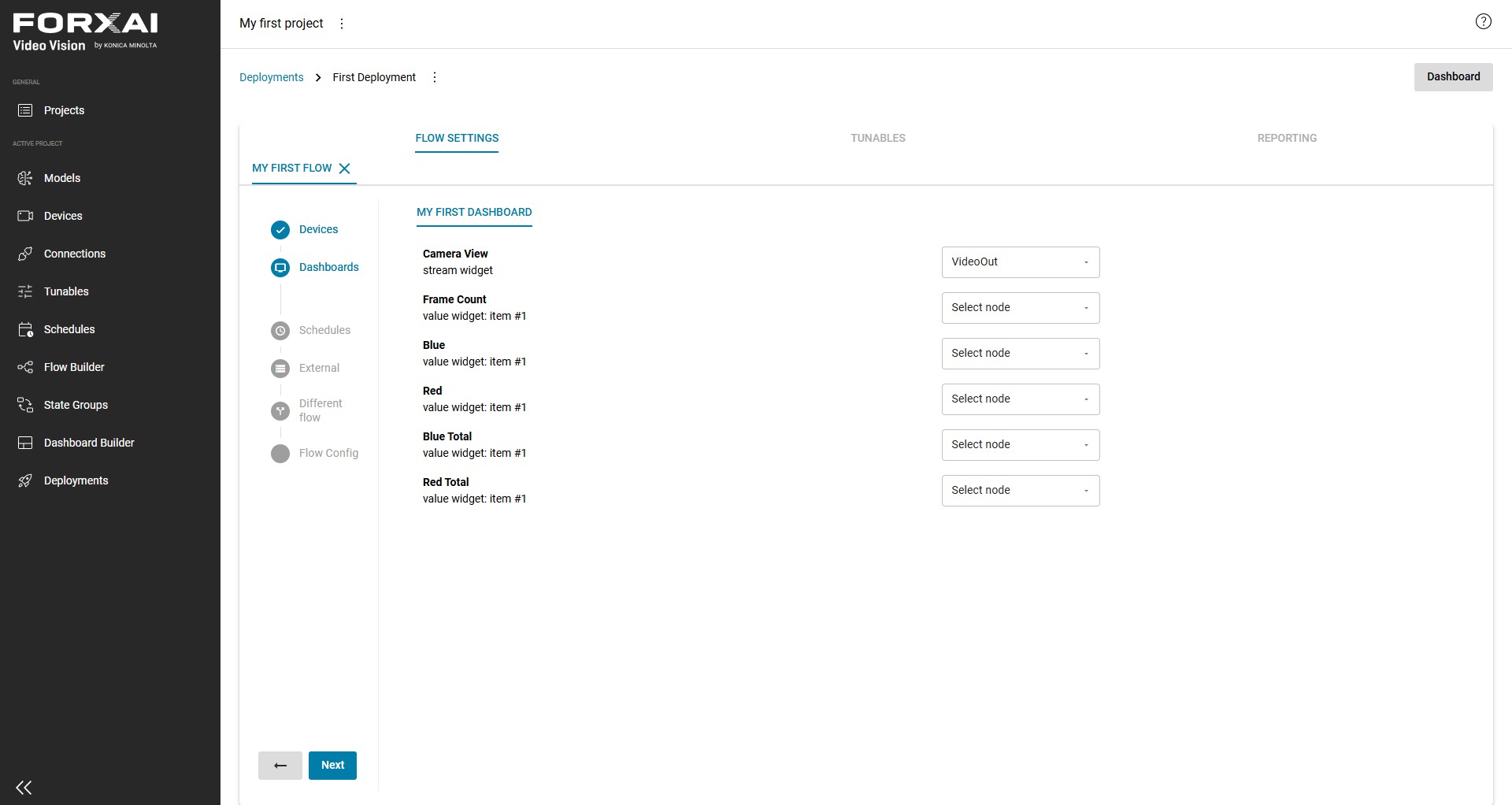Screen dimensions: 1512x805
Task: Click the First Deployment breadcrumb text
Action: click(x=374, y=77)
